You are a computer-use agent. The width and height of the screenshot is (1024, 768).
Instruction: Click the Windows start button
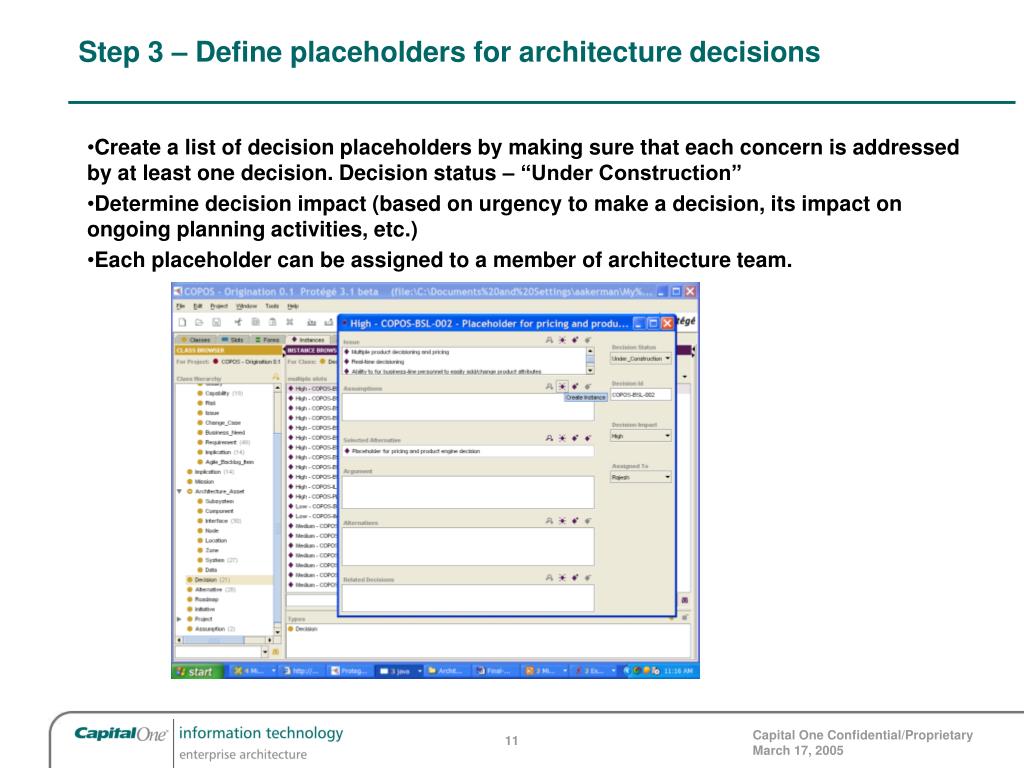[197, 671]
